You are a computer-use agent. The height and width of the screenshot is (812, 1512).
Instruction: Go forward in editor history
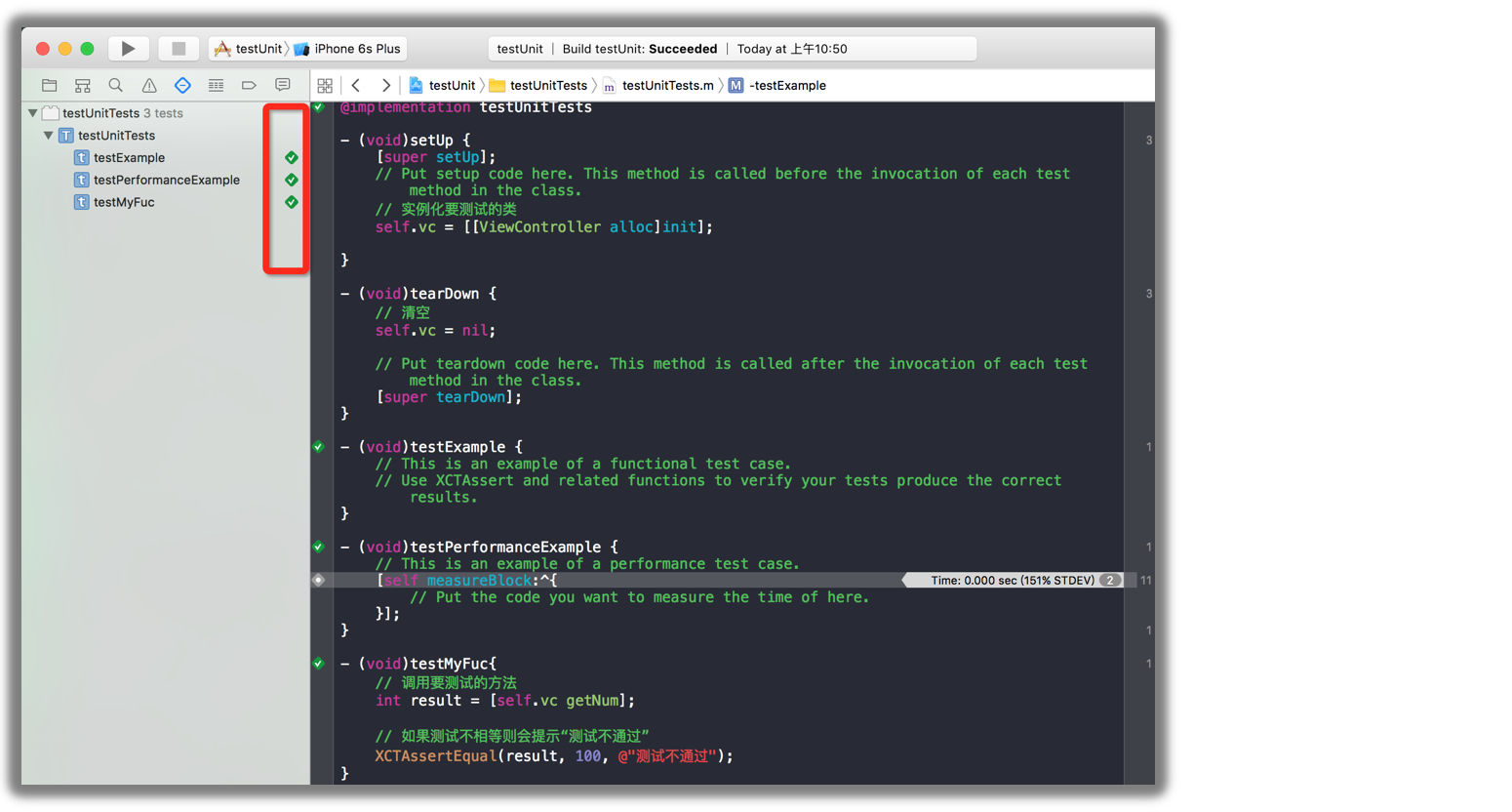click(386, 86)
